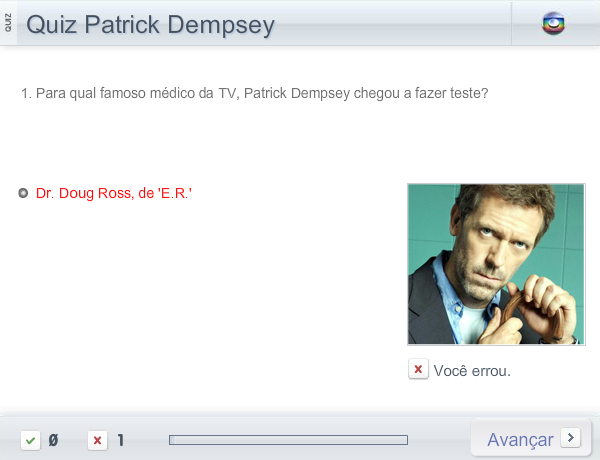Screen dimensions: 600x460
Task: Open the man with cane photo
Action: pos(496,264)
